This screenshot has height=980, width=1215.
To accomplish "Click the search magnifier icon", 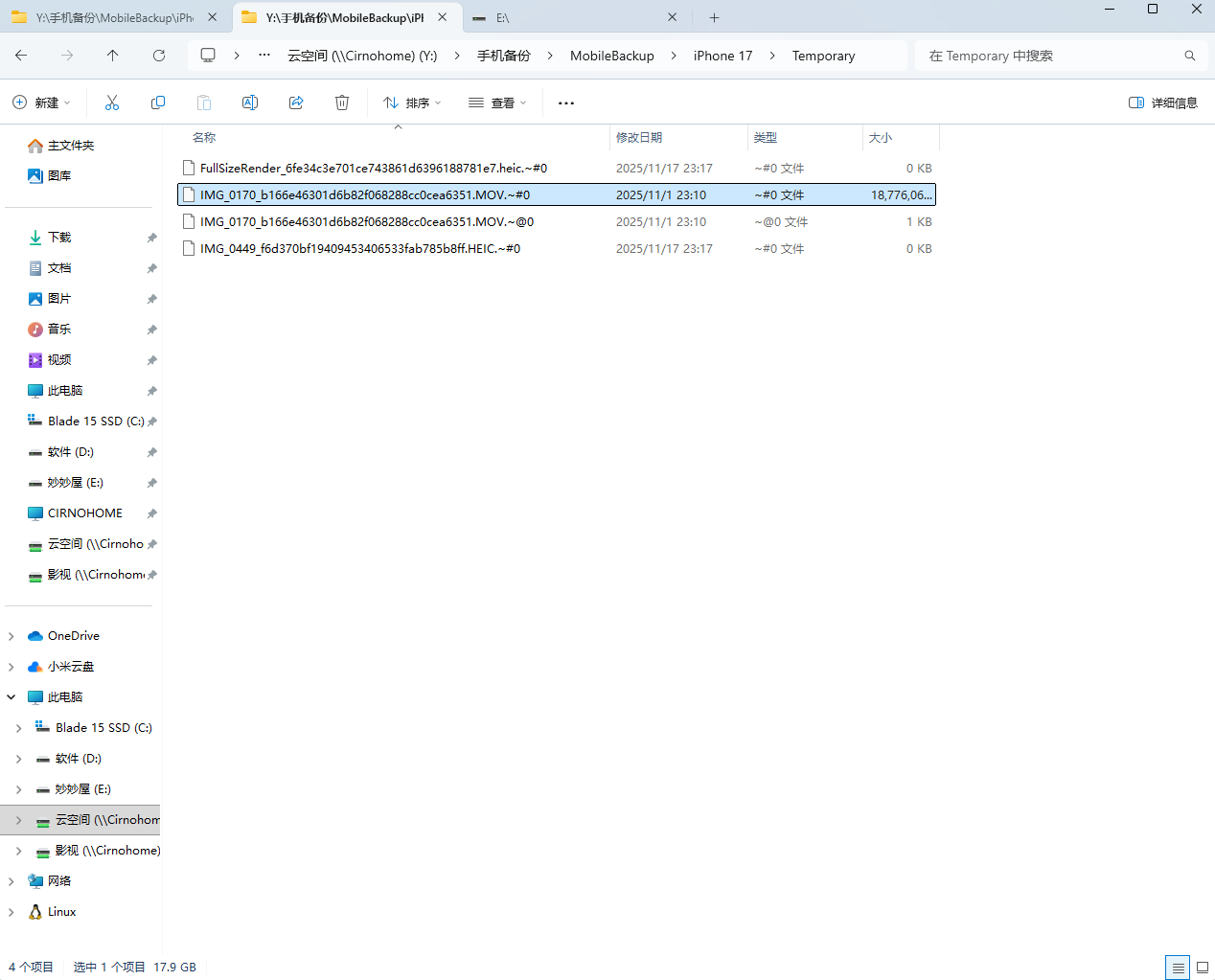I will (x=1190, y=56).
